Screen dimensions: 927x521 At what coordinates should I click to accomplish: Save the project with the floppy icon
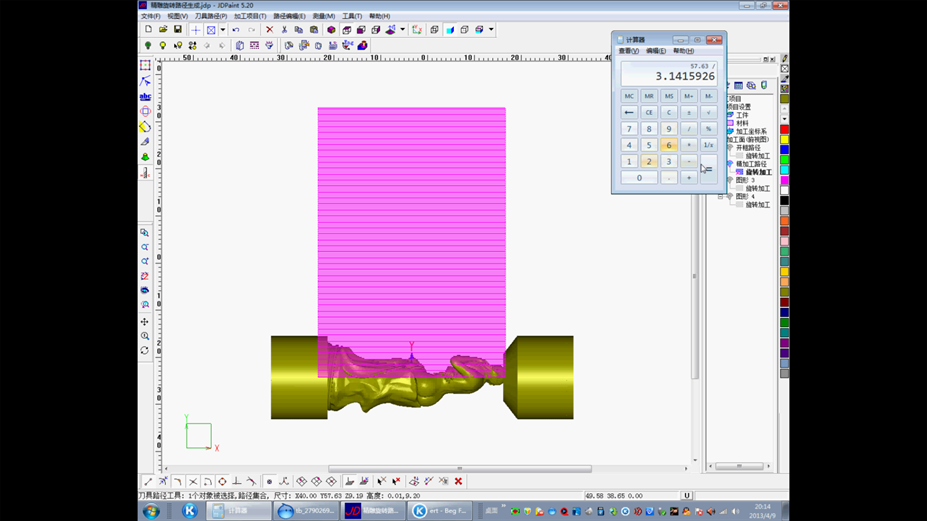coord(177,30)
